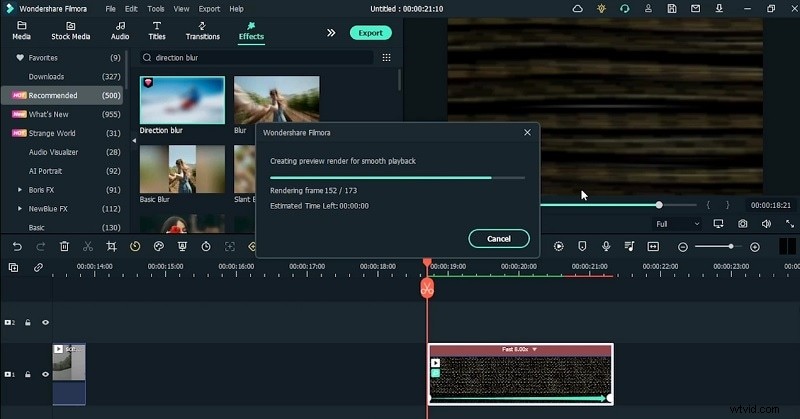800x419 pixels.
Task: Toggle visibility of video track 1
Action: pyautogui.click(x=45, y=374)
